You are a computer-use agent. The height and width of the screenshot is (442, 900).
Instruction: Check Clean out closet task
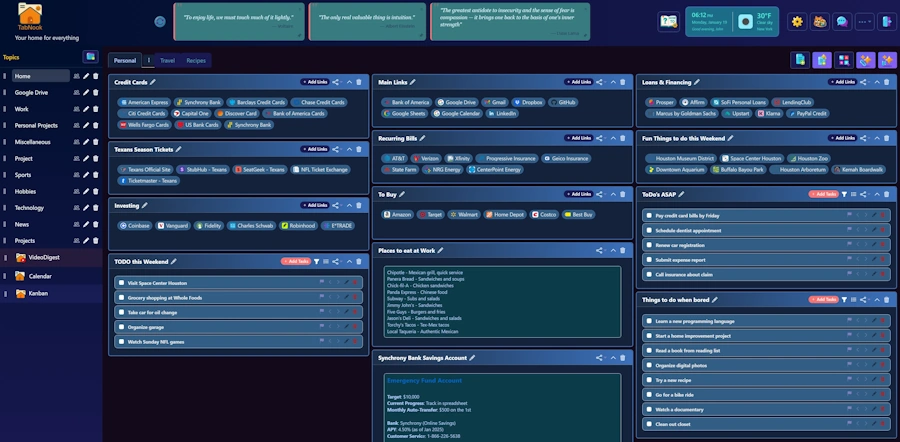[649, 424]
